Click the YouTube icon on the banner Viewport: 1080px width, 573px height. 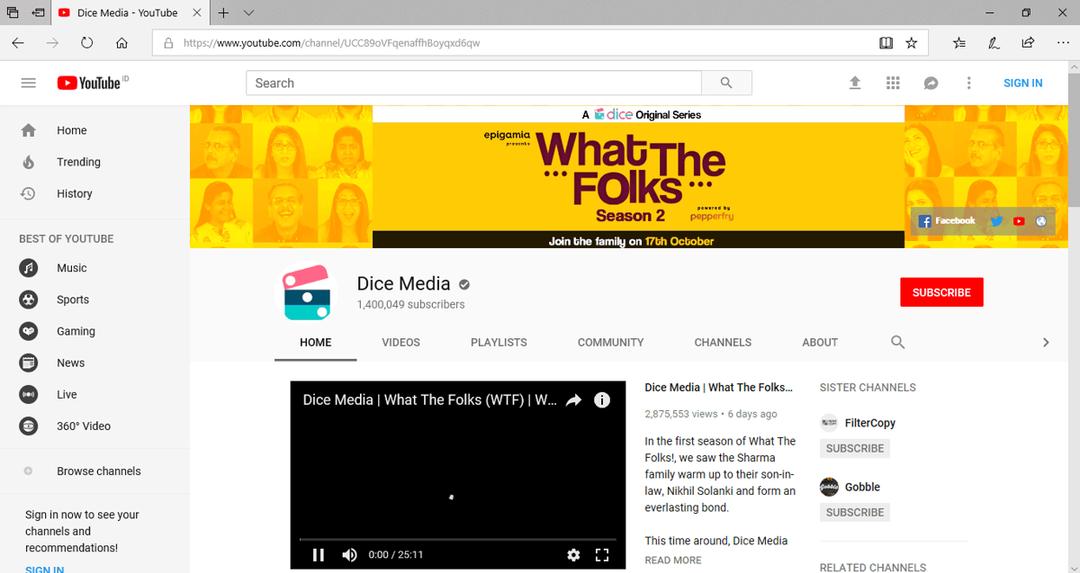[x=1019, y=221]
